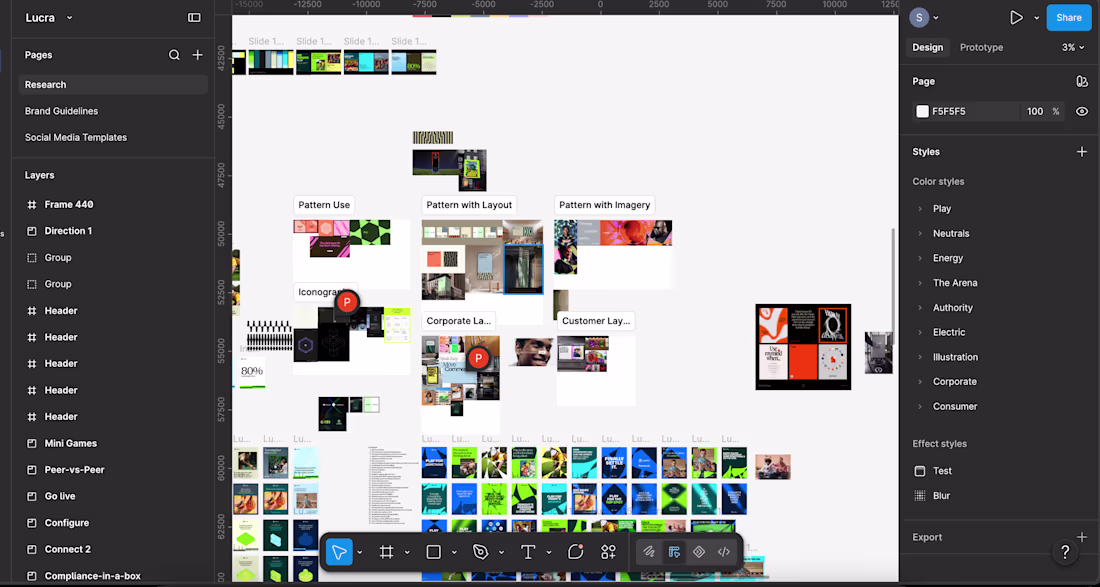Switch to Draw mode icon
The height and width of the screenshot is (587, 1100).
(649, 553)
